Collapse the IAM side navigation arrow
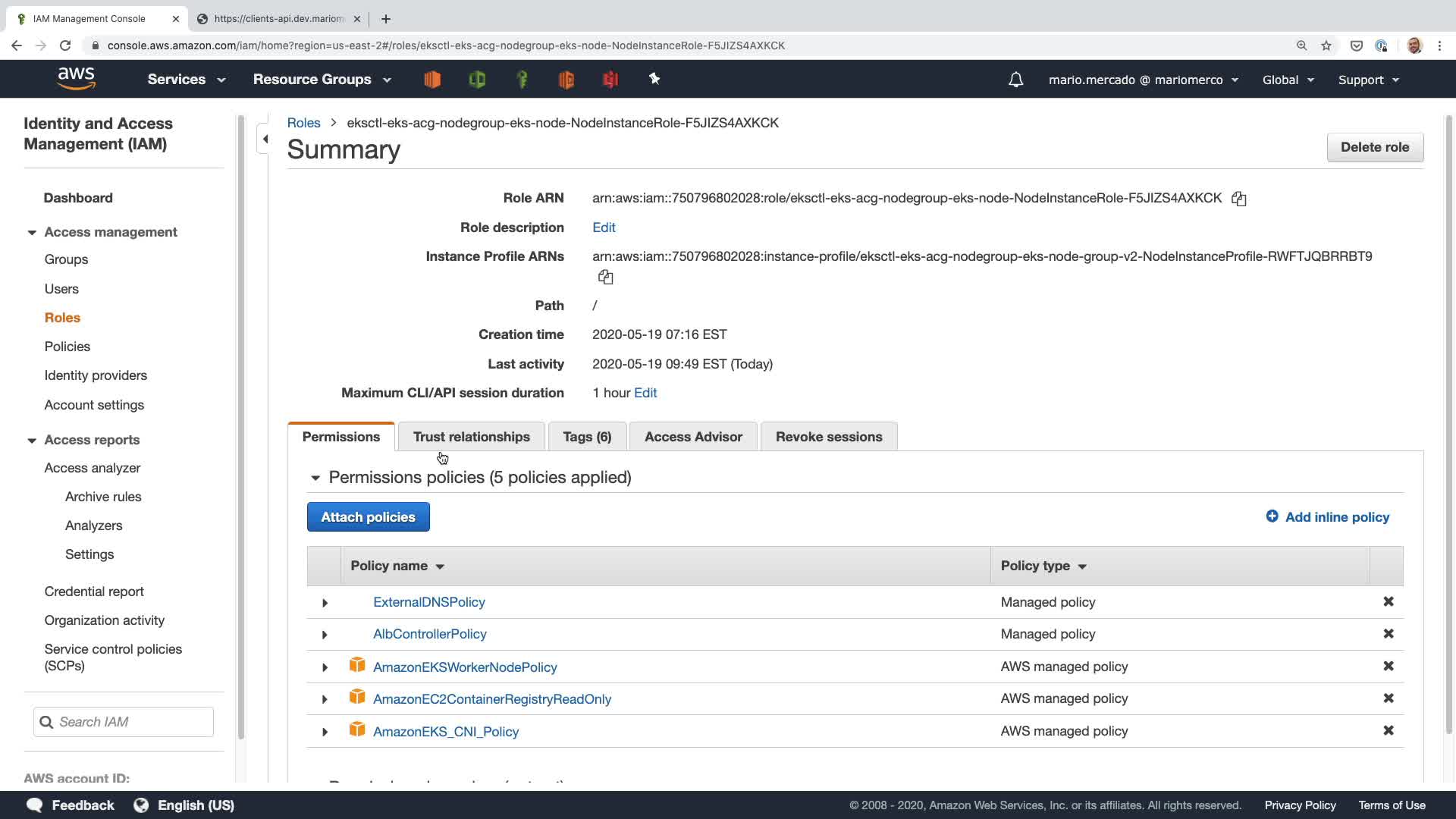The width and height of the screenshot is (1456, 819). point(265,139)
